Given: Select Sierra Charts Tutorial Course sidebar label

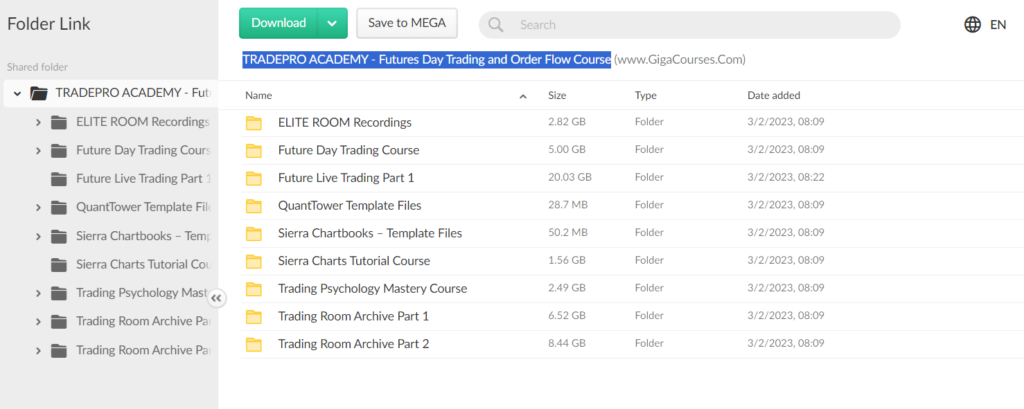Looking at the screenshot, I should (x=142, y=265).
